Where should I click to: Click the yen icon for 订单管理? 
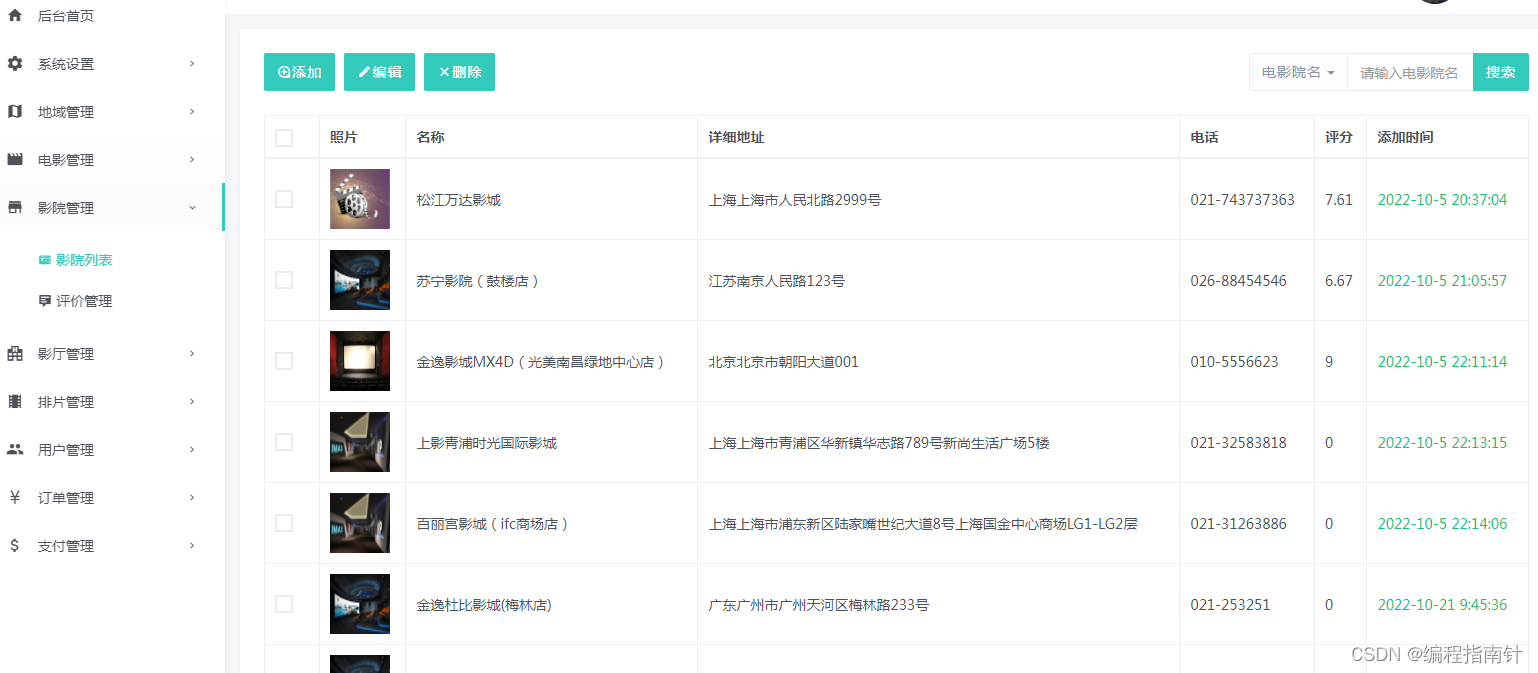(15, 498)
